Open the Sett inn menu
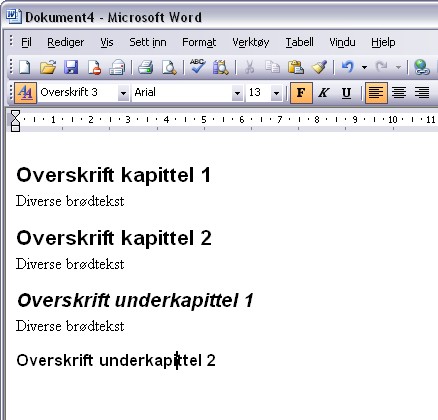Viewport: 438px width, 420px height. pyautogui.click(x=148, y=42)
